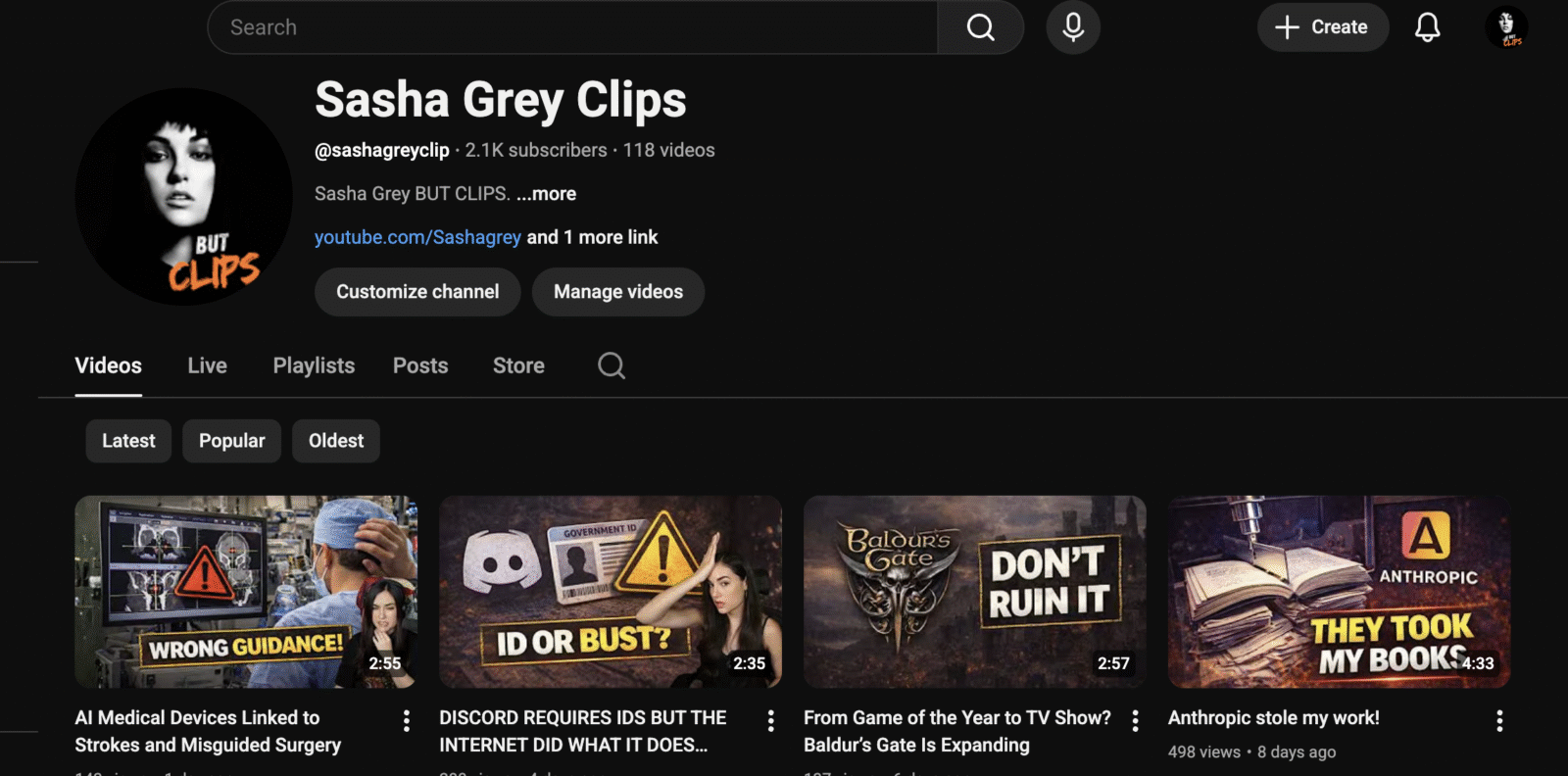Click Customize channel button

pyautogui.click(x=417, y=292)
